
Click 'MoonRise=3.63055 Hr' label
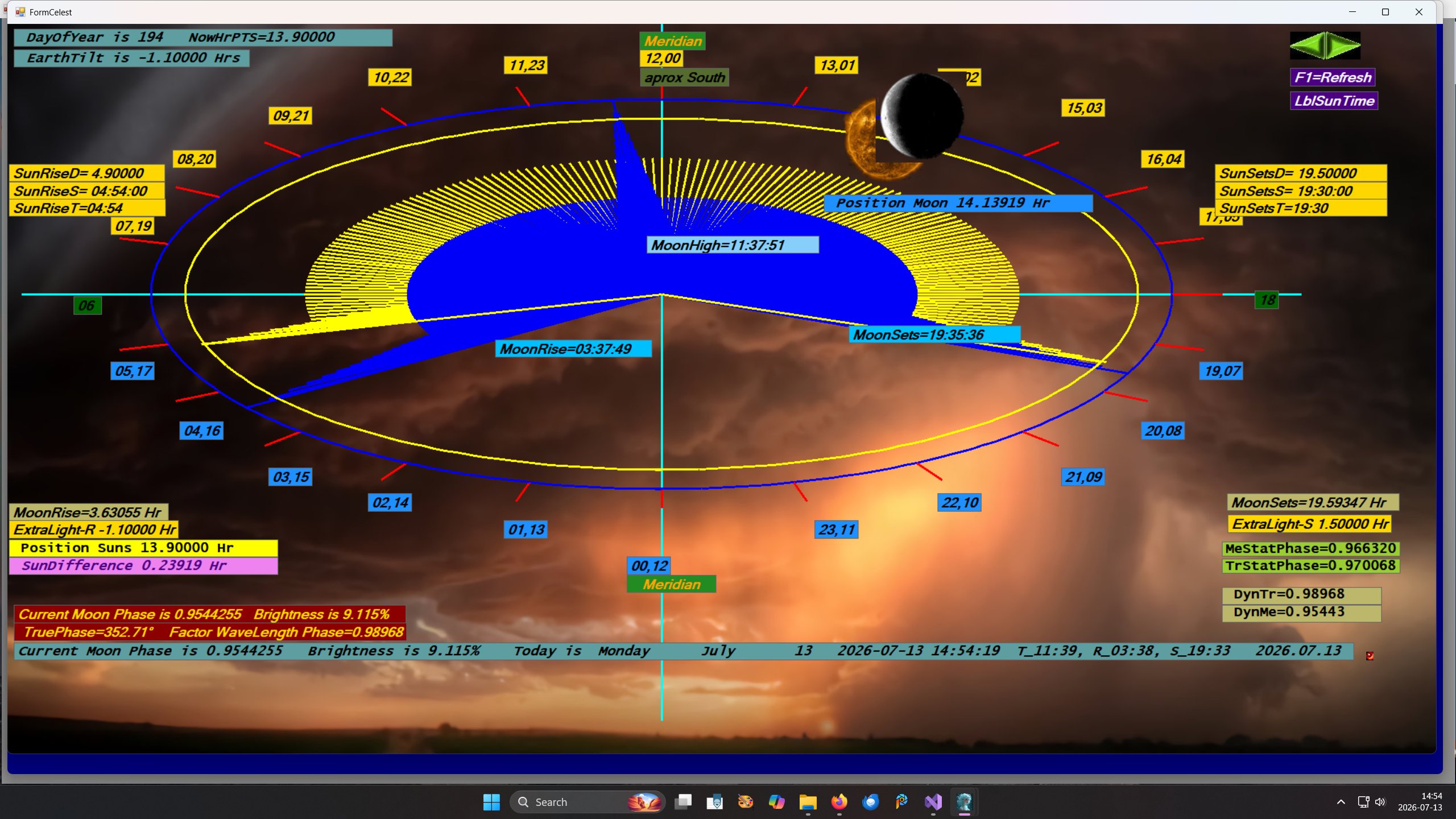point(89,512)
